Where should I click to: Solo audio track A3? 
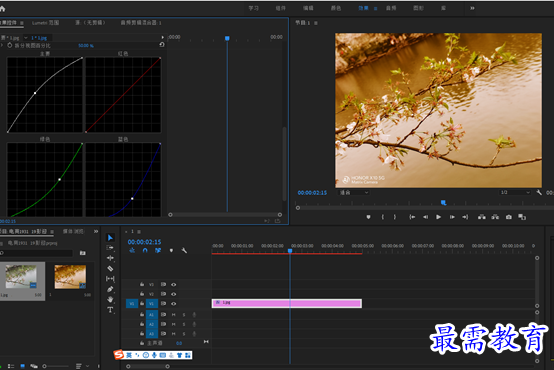pyautogui.click(x=184, y=334)
